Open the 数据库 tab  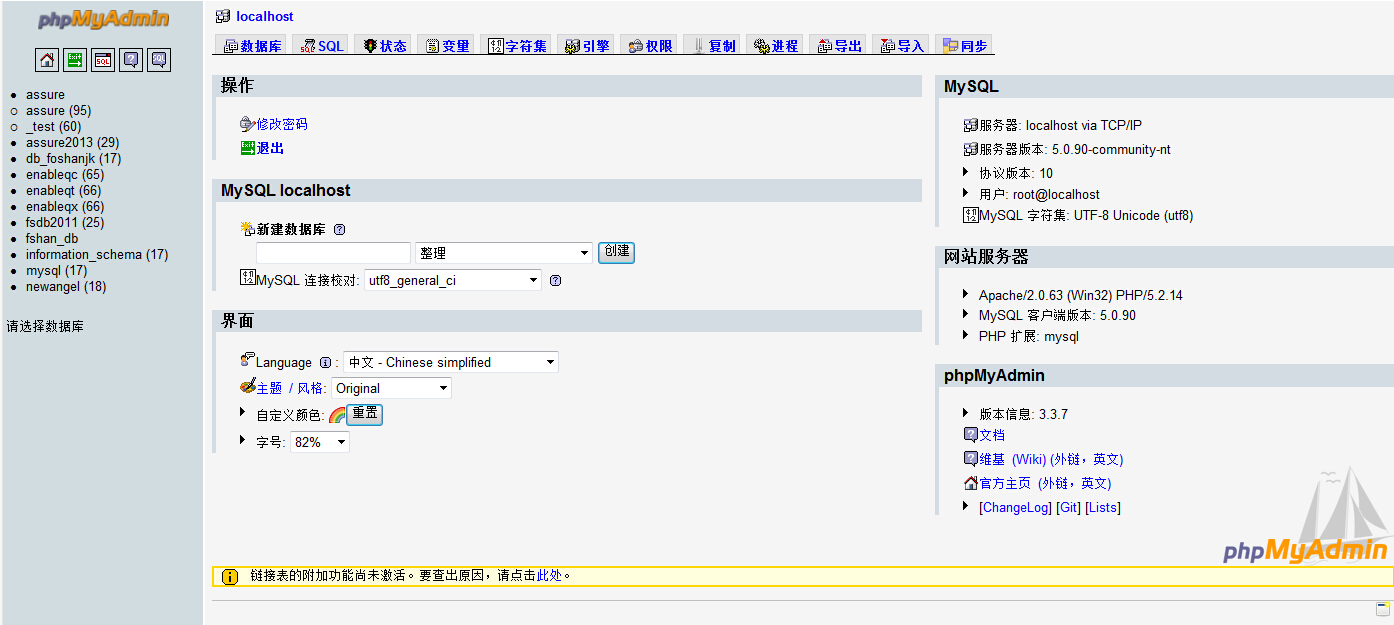coord(252,46)
